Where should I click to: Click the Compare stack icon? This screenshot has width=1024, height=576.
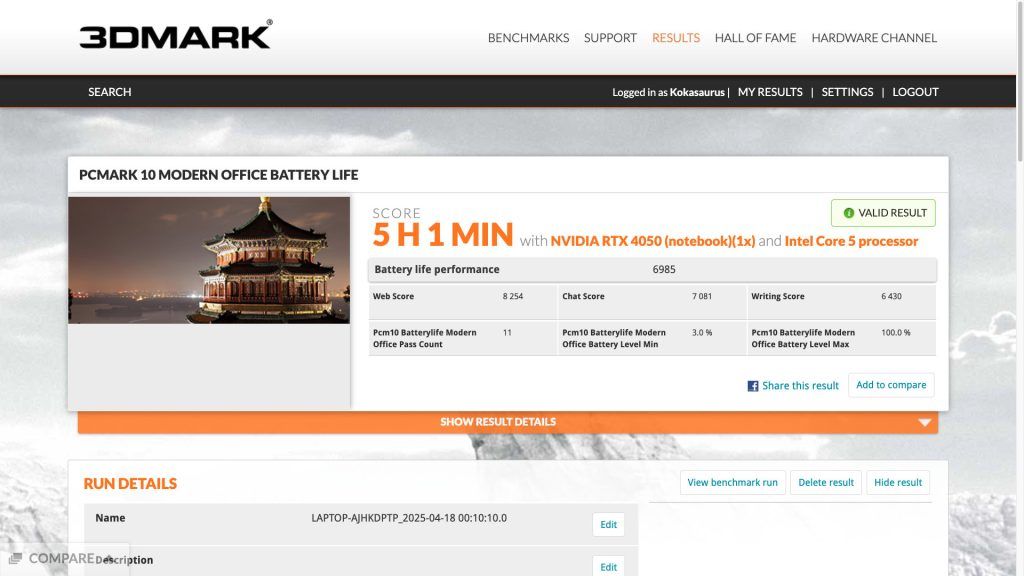tap(16, 558)
